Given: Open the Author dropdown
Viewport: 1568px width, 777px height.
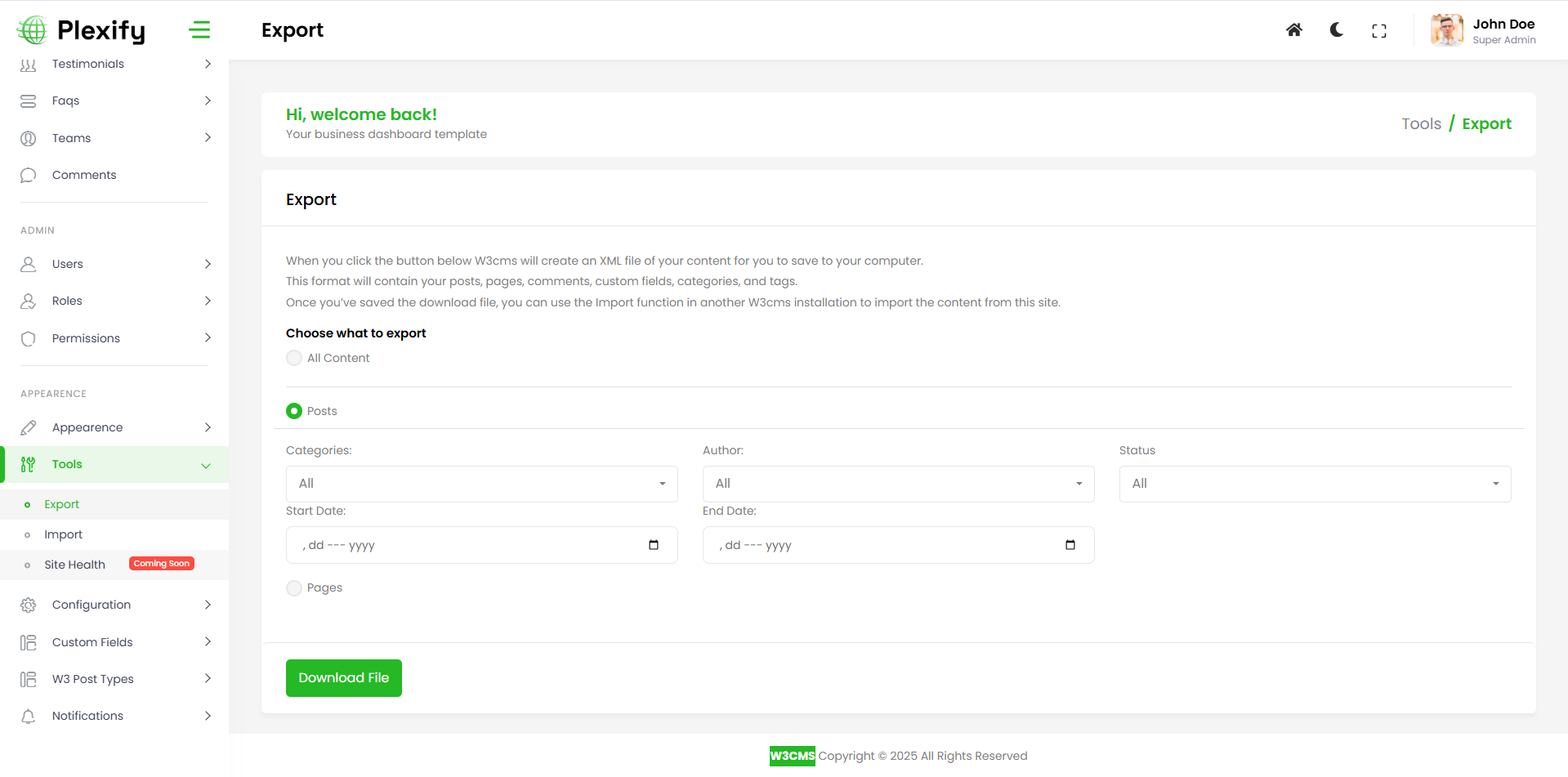Looking at the screenshot, I should click(x=898, y=484).
